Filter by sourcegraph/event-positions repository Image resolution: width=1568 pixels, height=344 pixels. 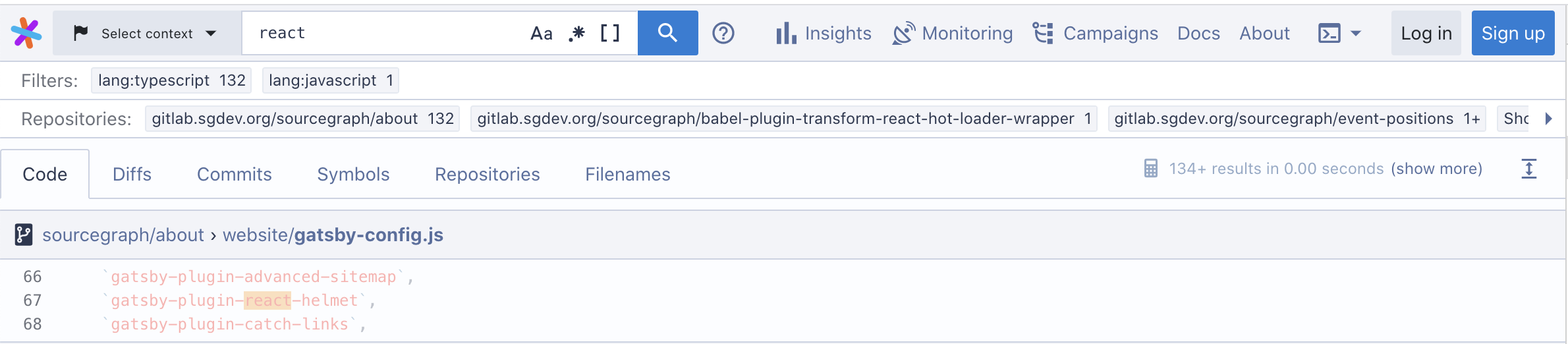(x=1297, y=119)
